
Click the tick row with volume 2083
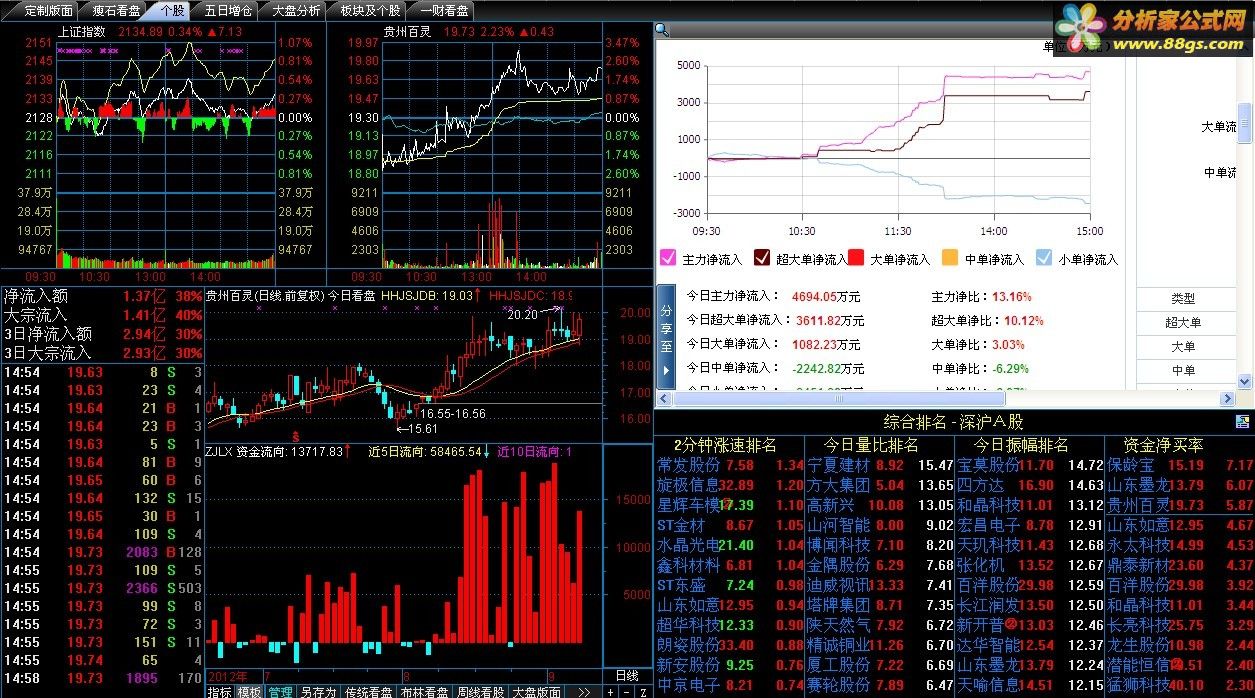(102, 552)
